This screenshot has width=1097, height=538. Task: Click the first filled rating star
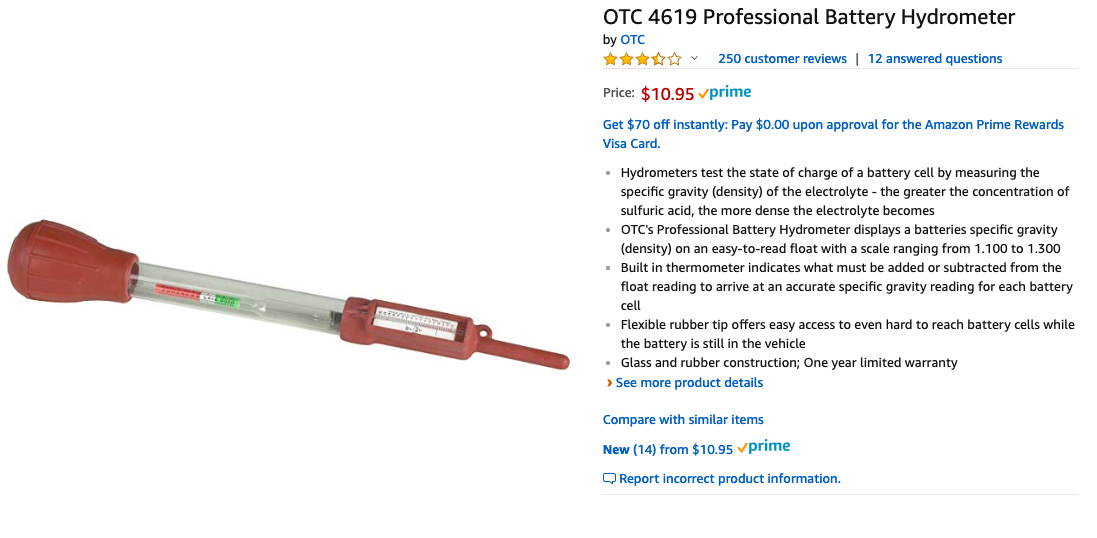click(x=610, y=59)
